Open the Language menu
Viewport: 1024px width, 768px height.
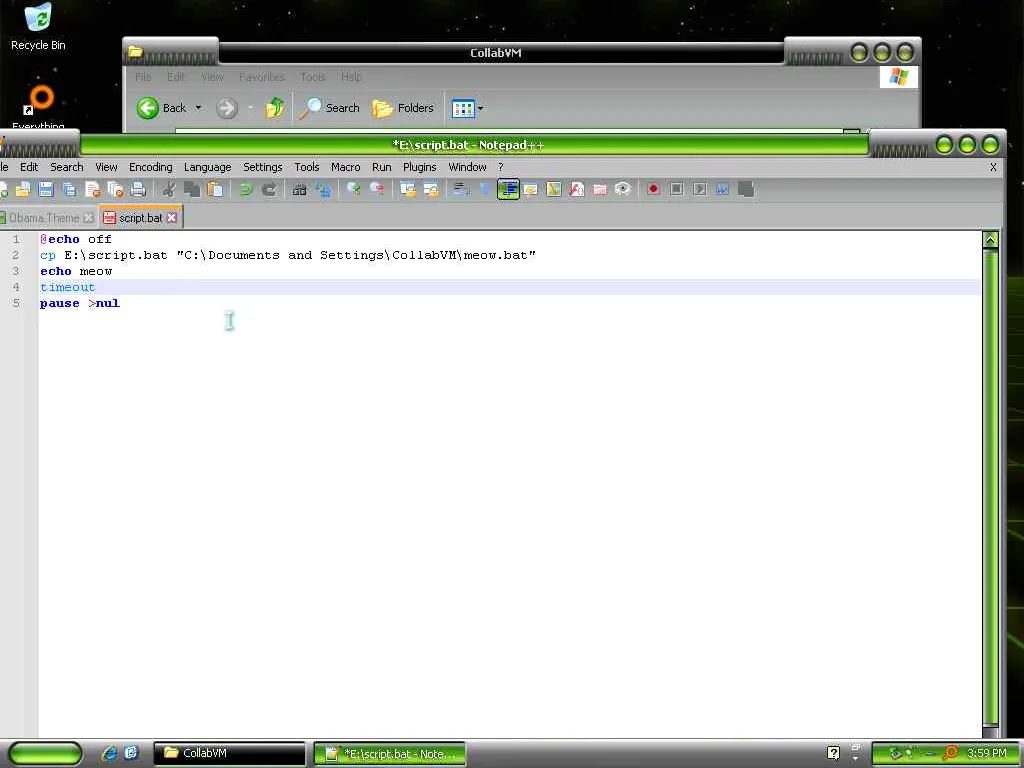coord(208,167)
